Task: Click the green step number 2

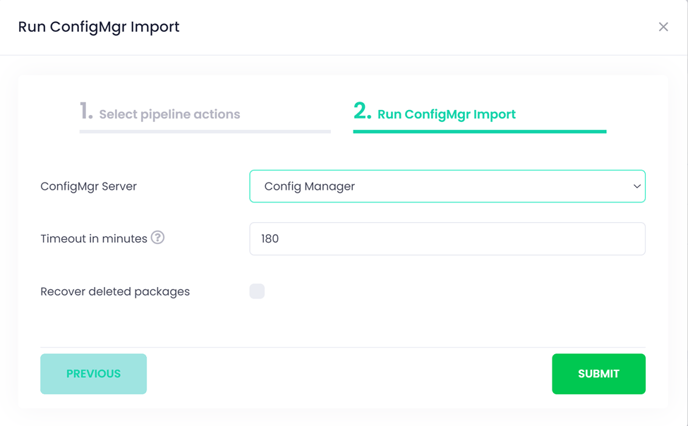Action: [362, 111]
